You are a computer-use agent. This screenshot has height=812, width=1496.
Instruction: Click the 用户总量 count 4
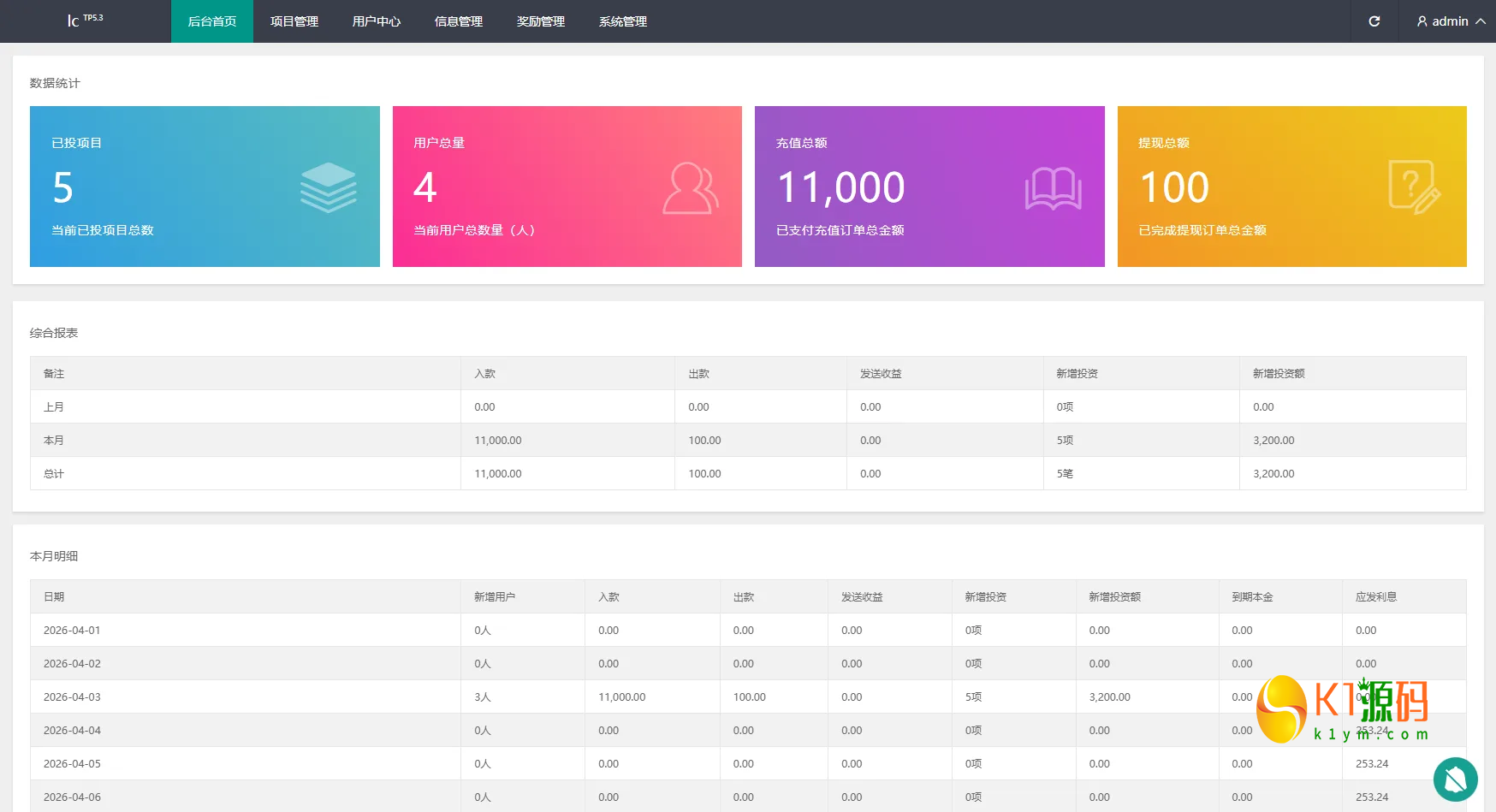coord(425,187)
